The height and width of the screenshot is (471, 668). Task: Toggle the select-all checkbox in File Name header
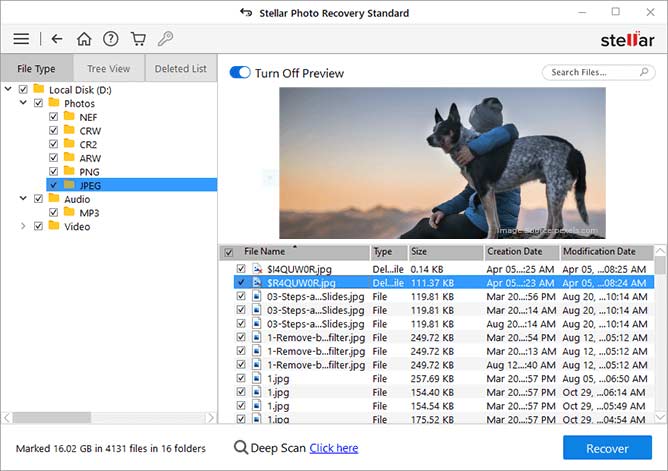[229, 253]
